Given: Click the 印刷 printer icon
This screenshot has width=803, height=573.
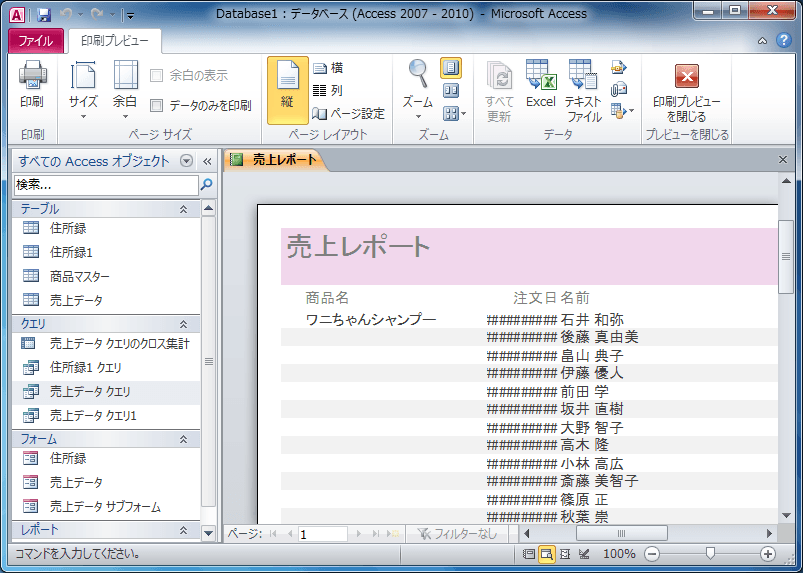Looking at the screenshot, I should (x=32, y=74).
